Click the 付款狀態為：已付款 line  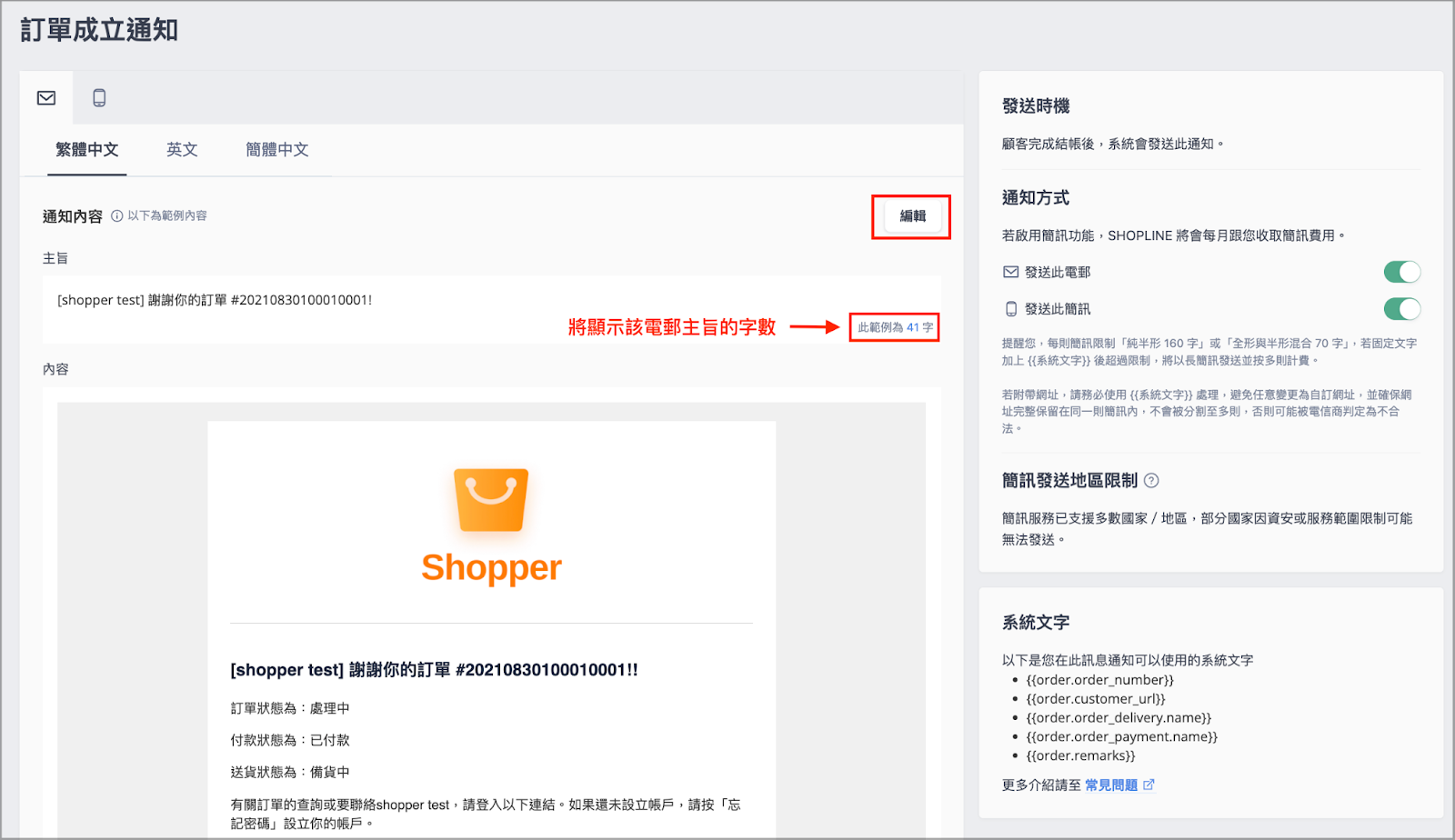click(290, 740)
